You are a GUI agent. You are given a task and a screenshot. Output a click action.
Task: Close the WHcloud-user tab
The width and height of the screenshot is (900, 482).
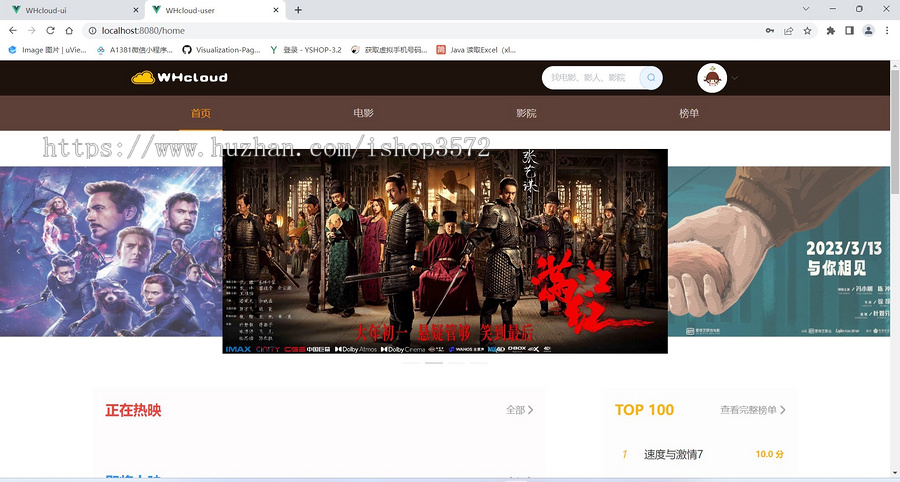pyautogui.click(x=276, y=10)
